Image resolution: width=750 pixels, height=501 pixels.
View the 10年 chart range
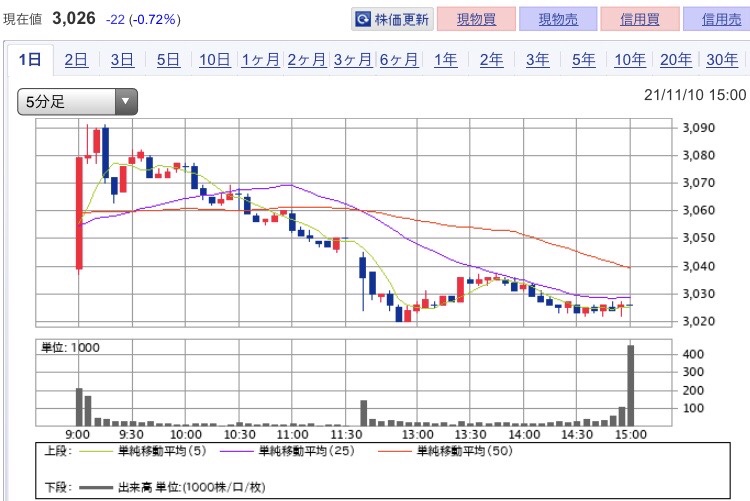(x=630, y=60)
